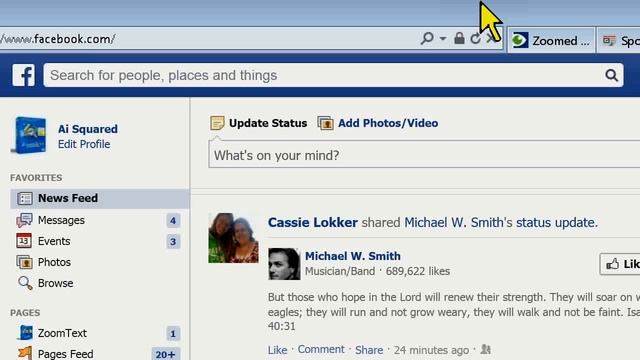The width and height of the screenshot is (640, 360).
Task: Open Cassie Lokker's profile link
Action: 313,222
